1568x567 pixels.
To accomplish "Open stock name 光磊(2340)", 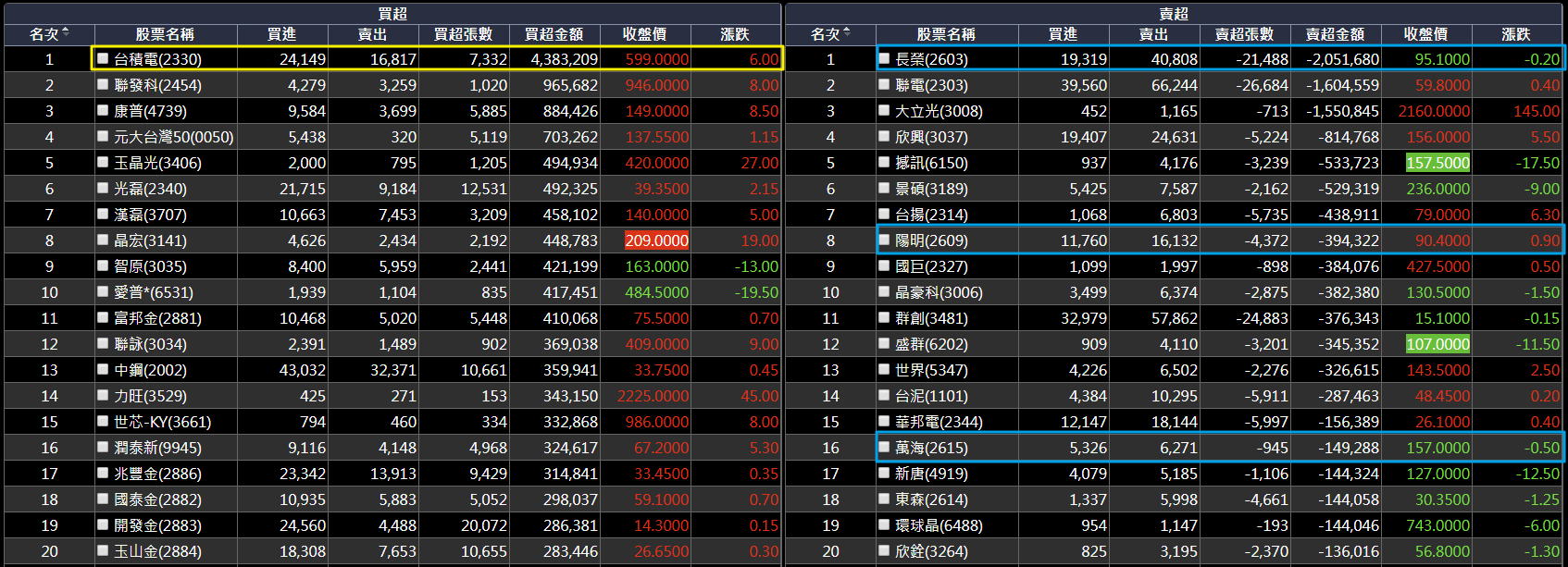I will click(x=150, y=188).
